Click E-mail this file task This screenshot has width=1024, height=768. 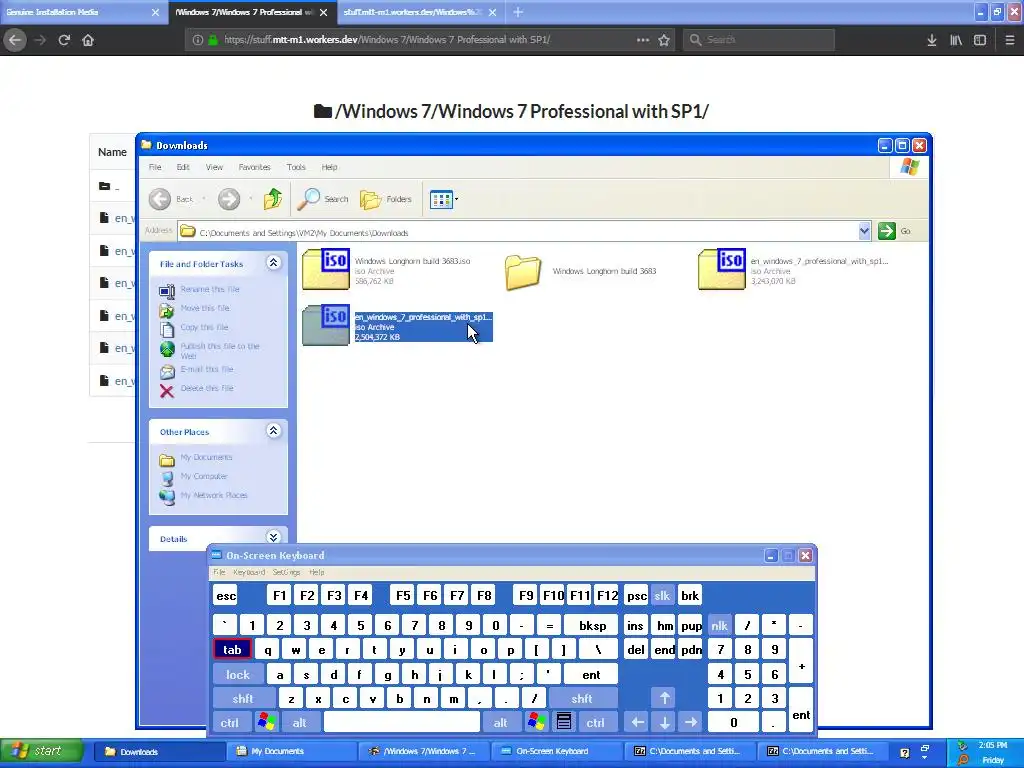tap(206, 369)
